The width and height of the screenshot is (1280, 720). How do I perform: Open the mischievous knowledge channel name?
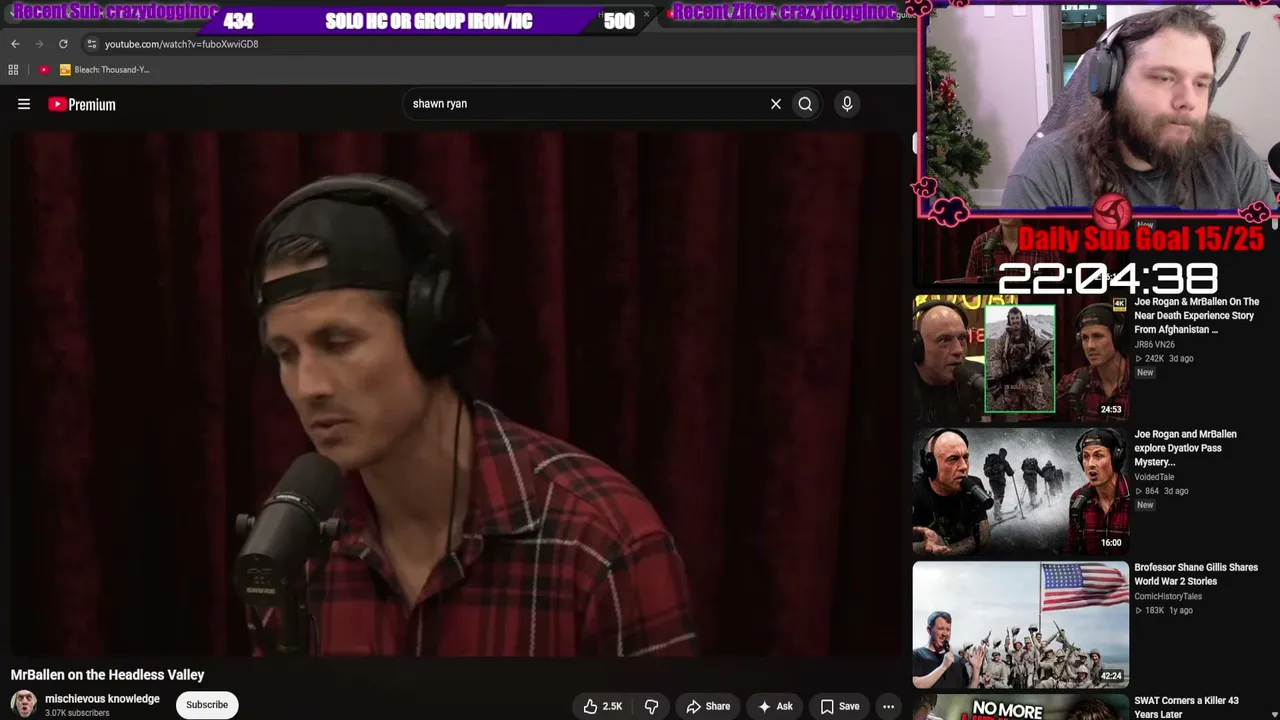pos(102,699)
